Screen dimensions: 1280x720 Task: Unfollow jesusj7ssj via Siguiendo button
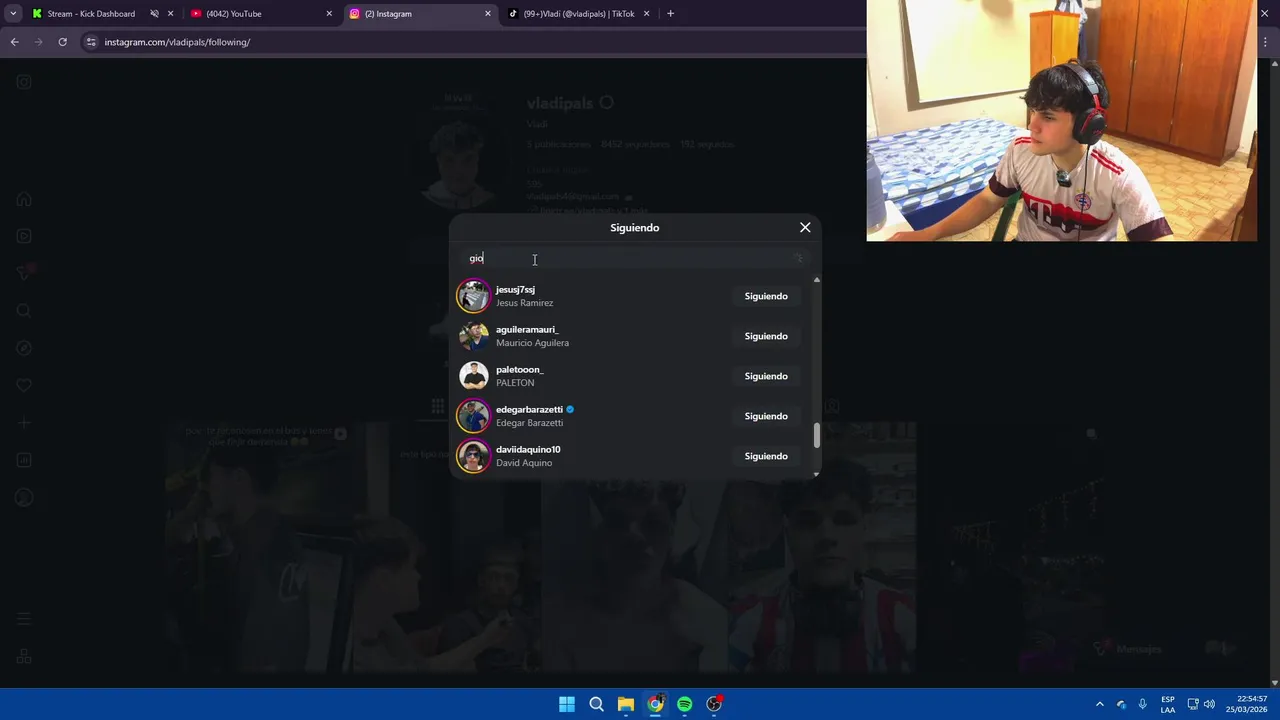pyautogui.click(x=766, y=296)
